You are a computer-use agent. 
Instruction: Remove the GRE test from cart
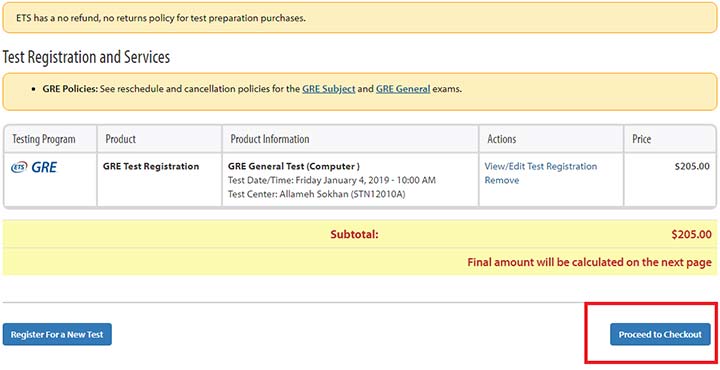click(x=501, y=180)
